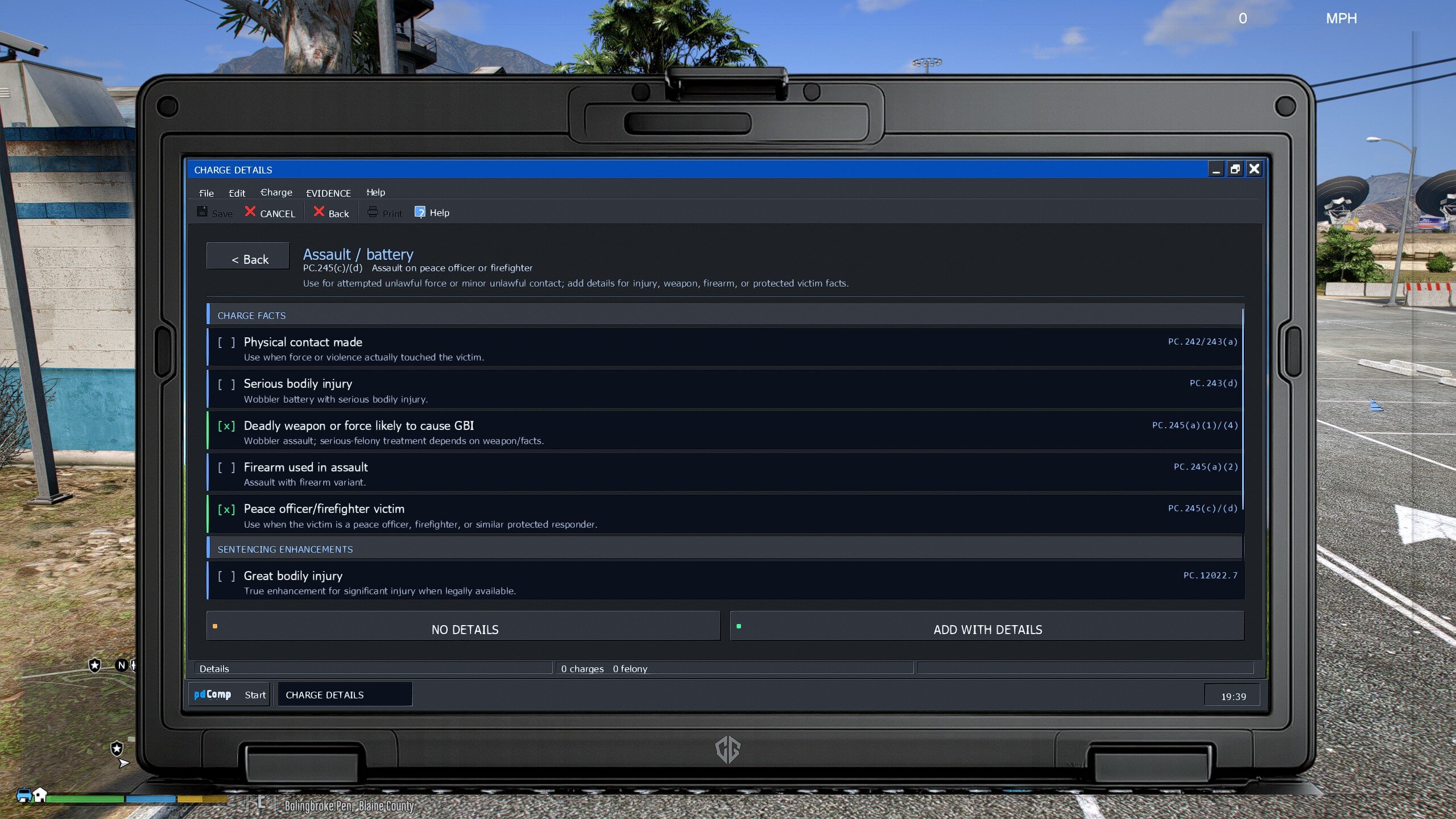Check Firearm used in assault
The image size is (1456, 819).
226,468
